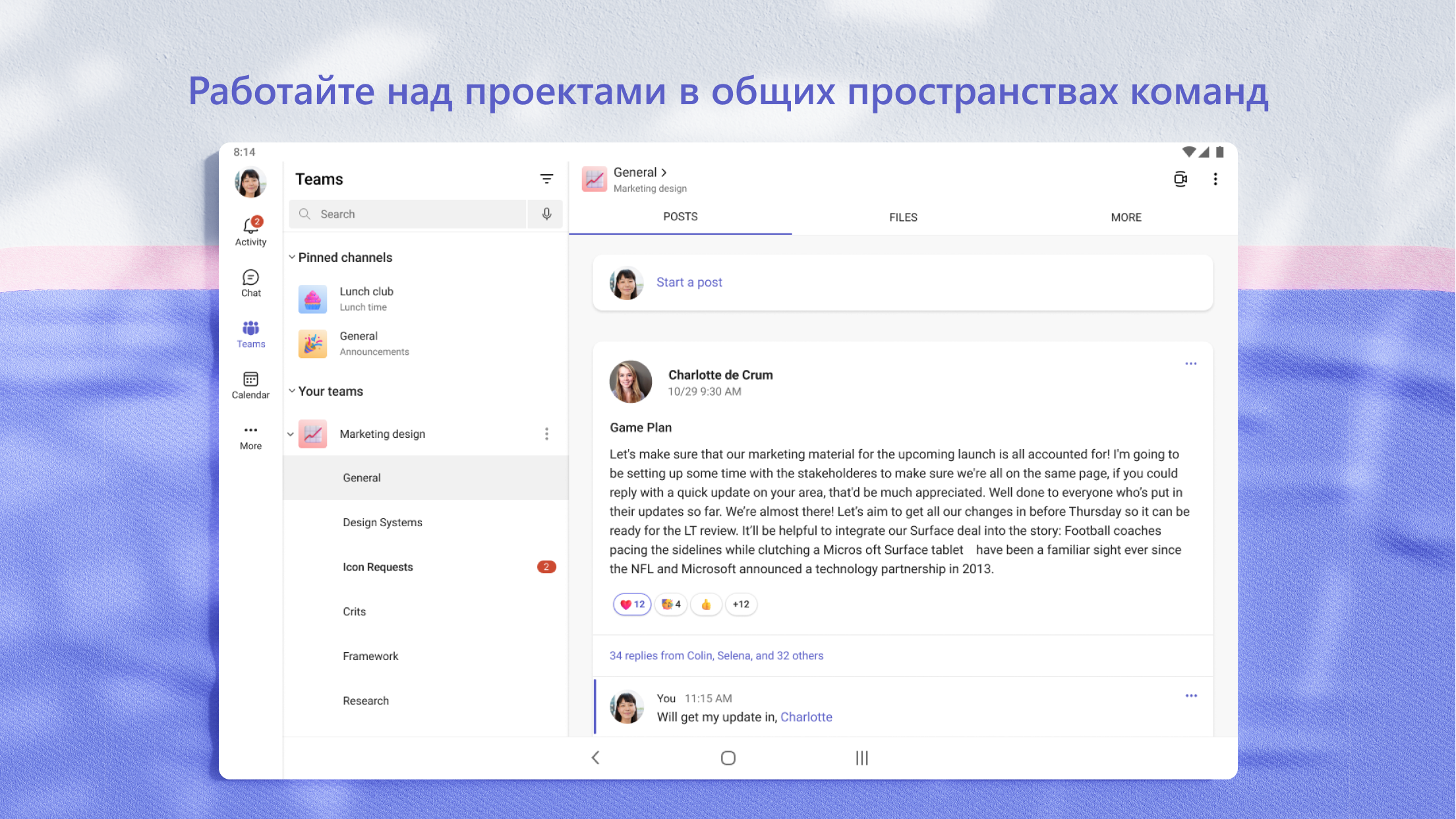Image resolution: width=1456 pixels, height=819 pixels.
Task: Toggle the party face reaction with 4
Action: [x=671, y=604]
